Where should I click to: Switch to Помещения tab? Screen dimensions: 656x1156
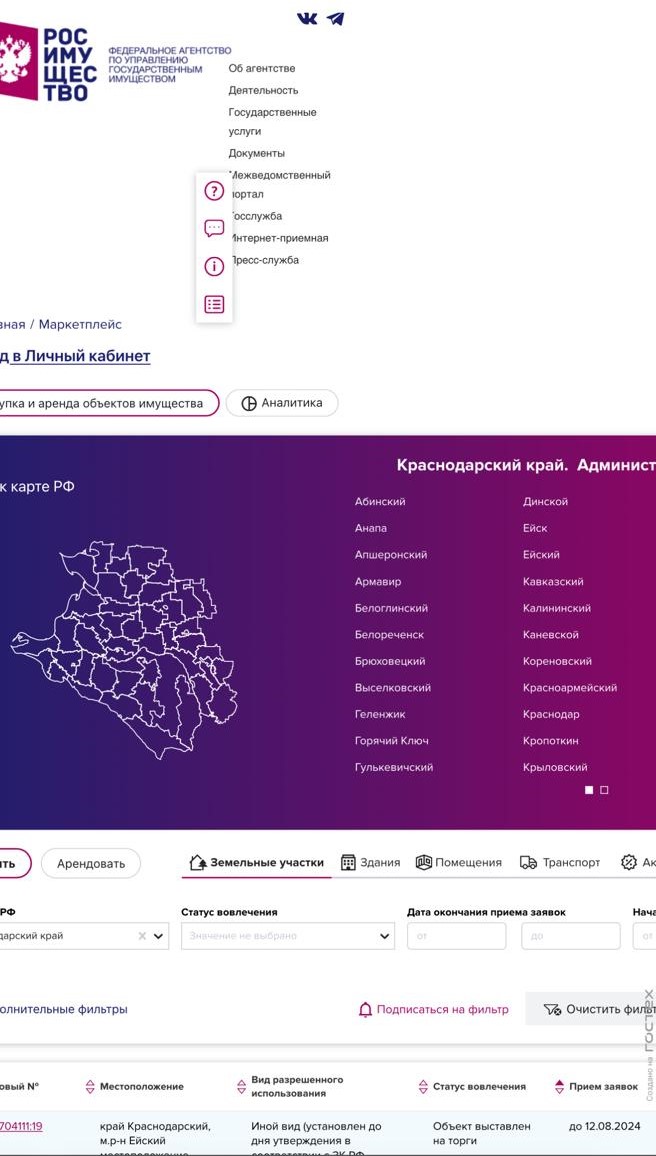point(458,862)
